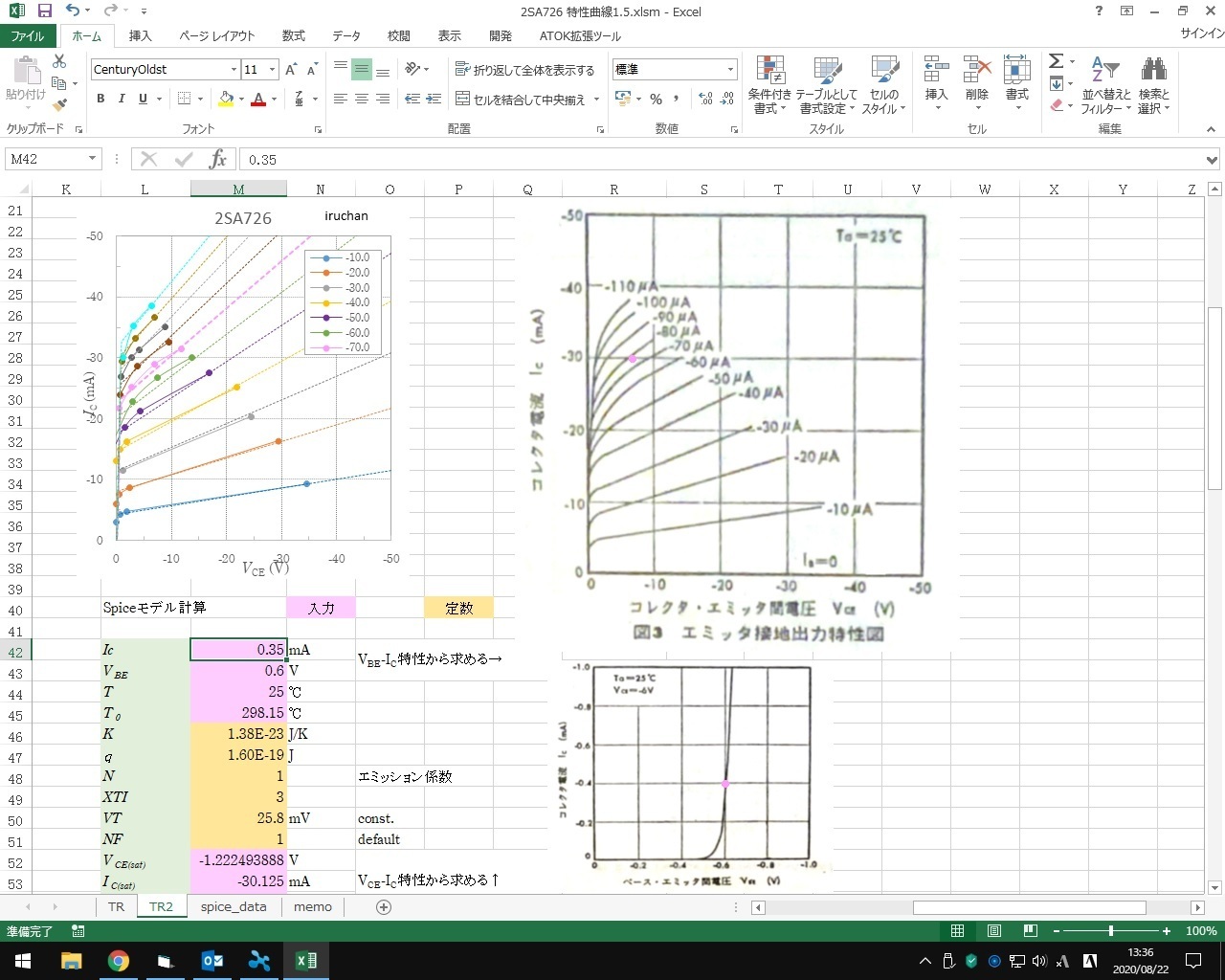
Task: Click merge and center セルを結合して中央揃え
Action: tap(520, 99)
